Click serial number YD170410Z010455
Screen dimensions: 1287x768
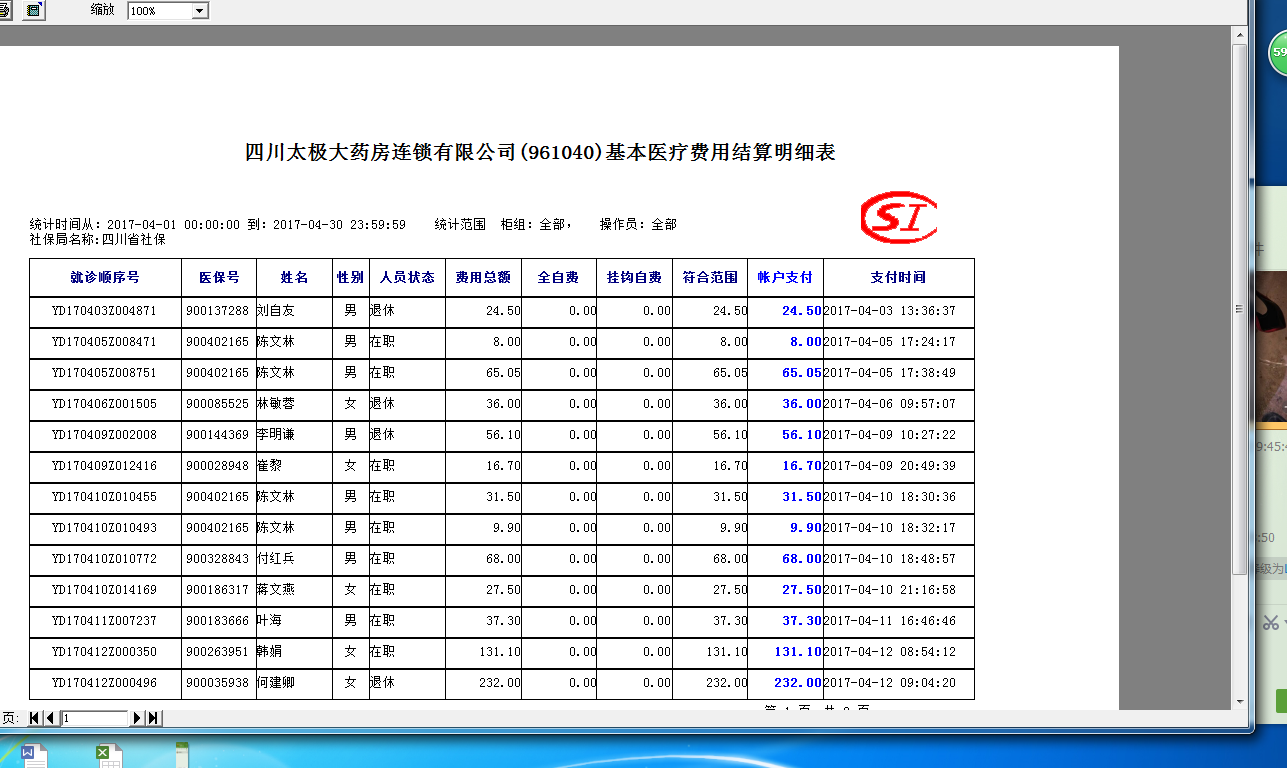click(105, 497)
